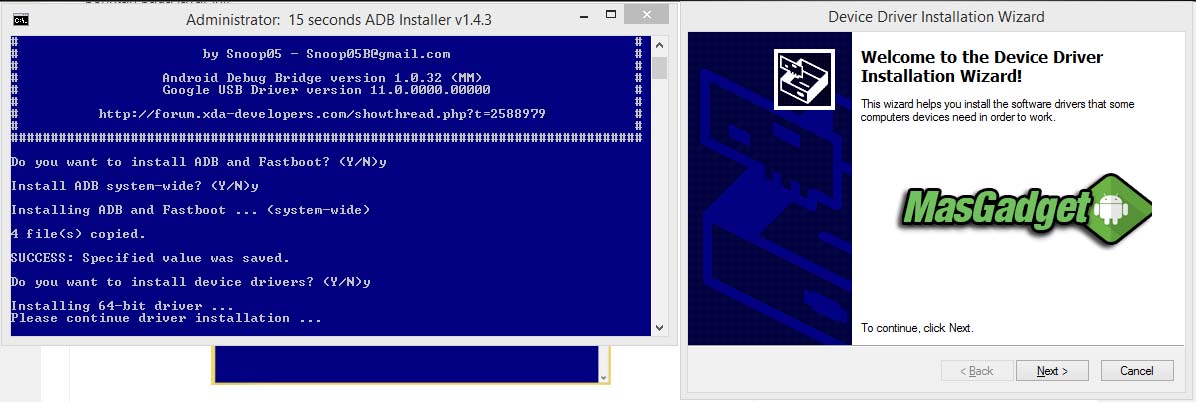The image size is (1196, 402).
Task: Click the Device Driver Installation Wizard title
Action: [937, 17]
